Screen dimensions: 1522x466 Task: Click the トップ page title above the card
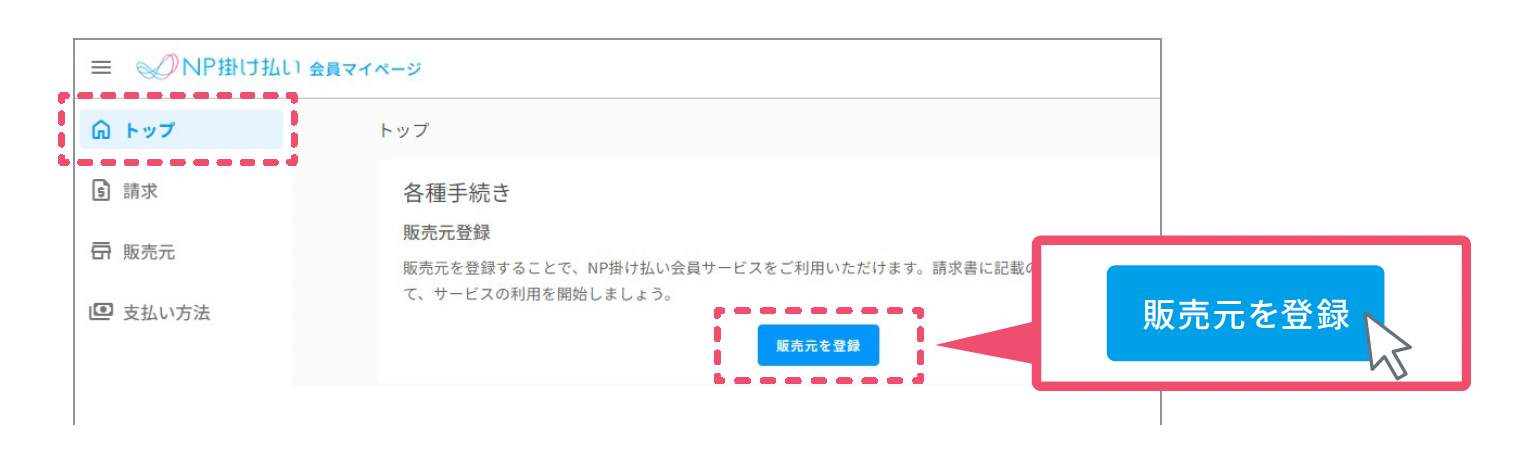coord(404,130)
